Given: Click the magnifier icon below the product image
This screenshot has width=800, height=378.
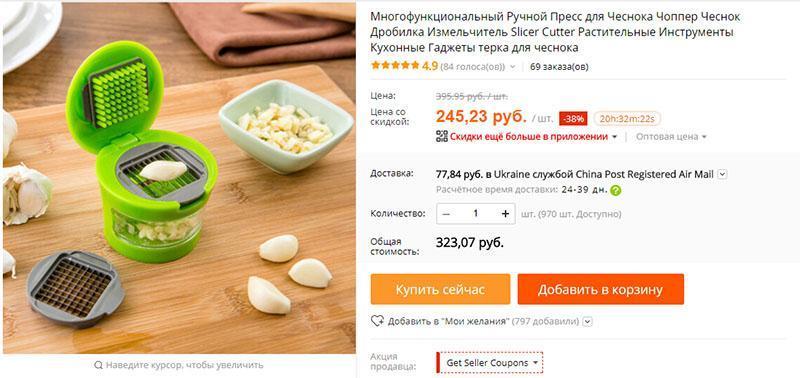Looking at the screenshot, I should (98, 365).
